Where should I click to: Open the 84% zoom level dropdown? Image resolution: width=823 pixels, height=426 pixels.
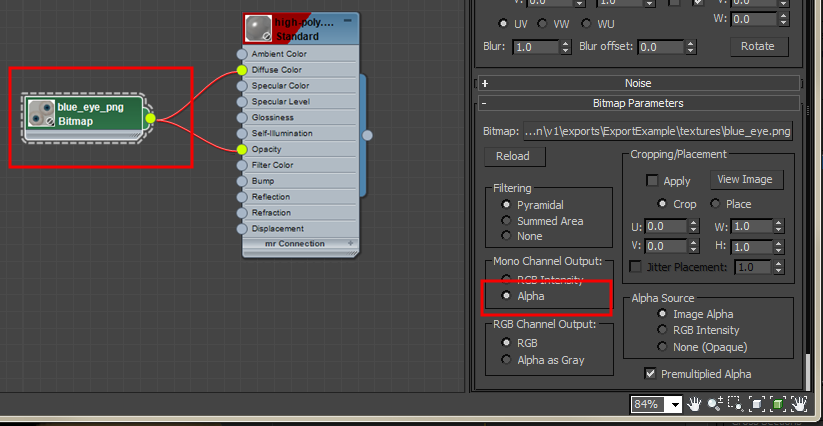[x=674, y=405]
